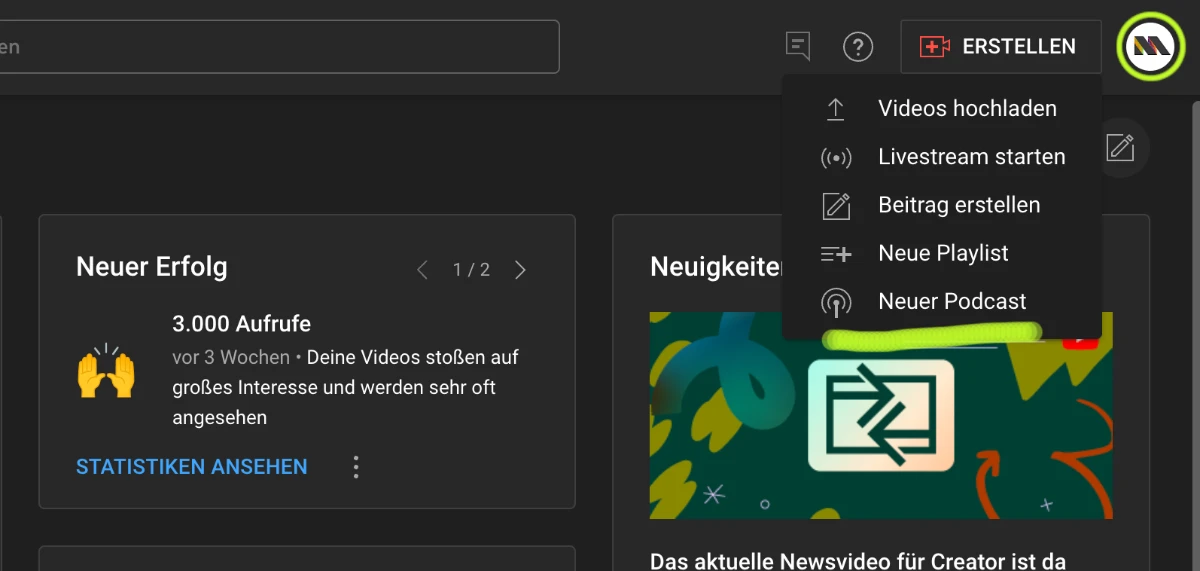This screenshot has height=571, width=1200.
Task: Open STATISTIKEN ANSEHEN link
Action: pos(192,467)
